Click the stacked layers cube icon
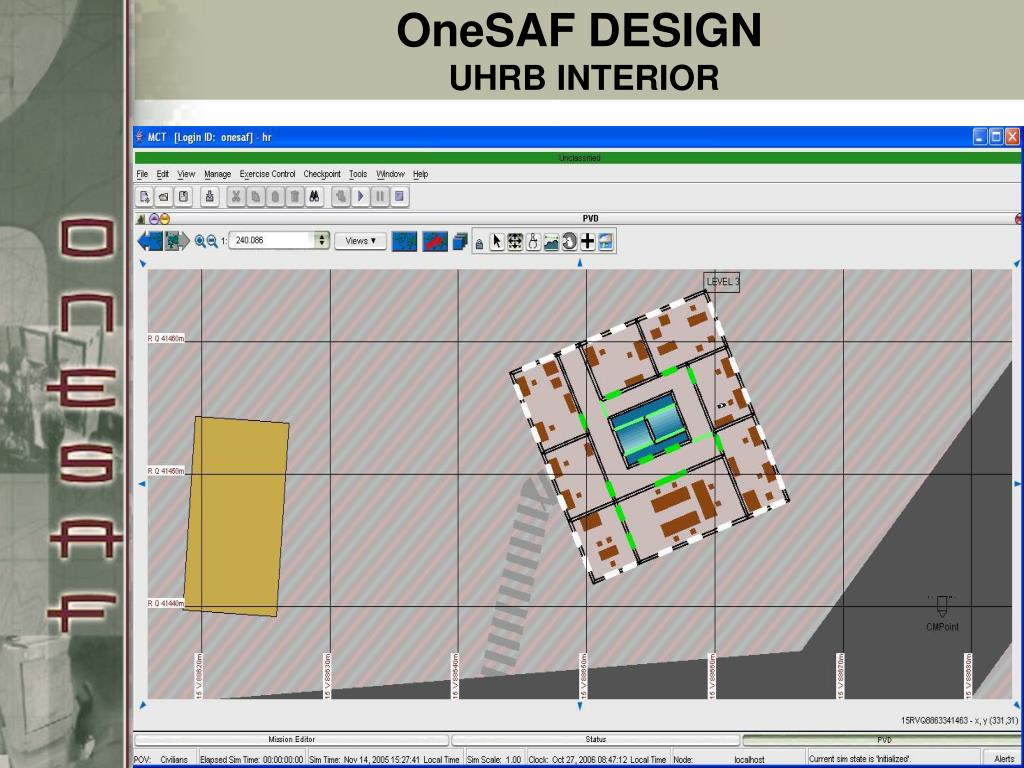Viewport: 1024px width, 768px height. [460, 242]
